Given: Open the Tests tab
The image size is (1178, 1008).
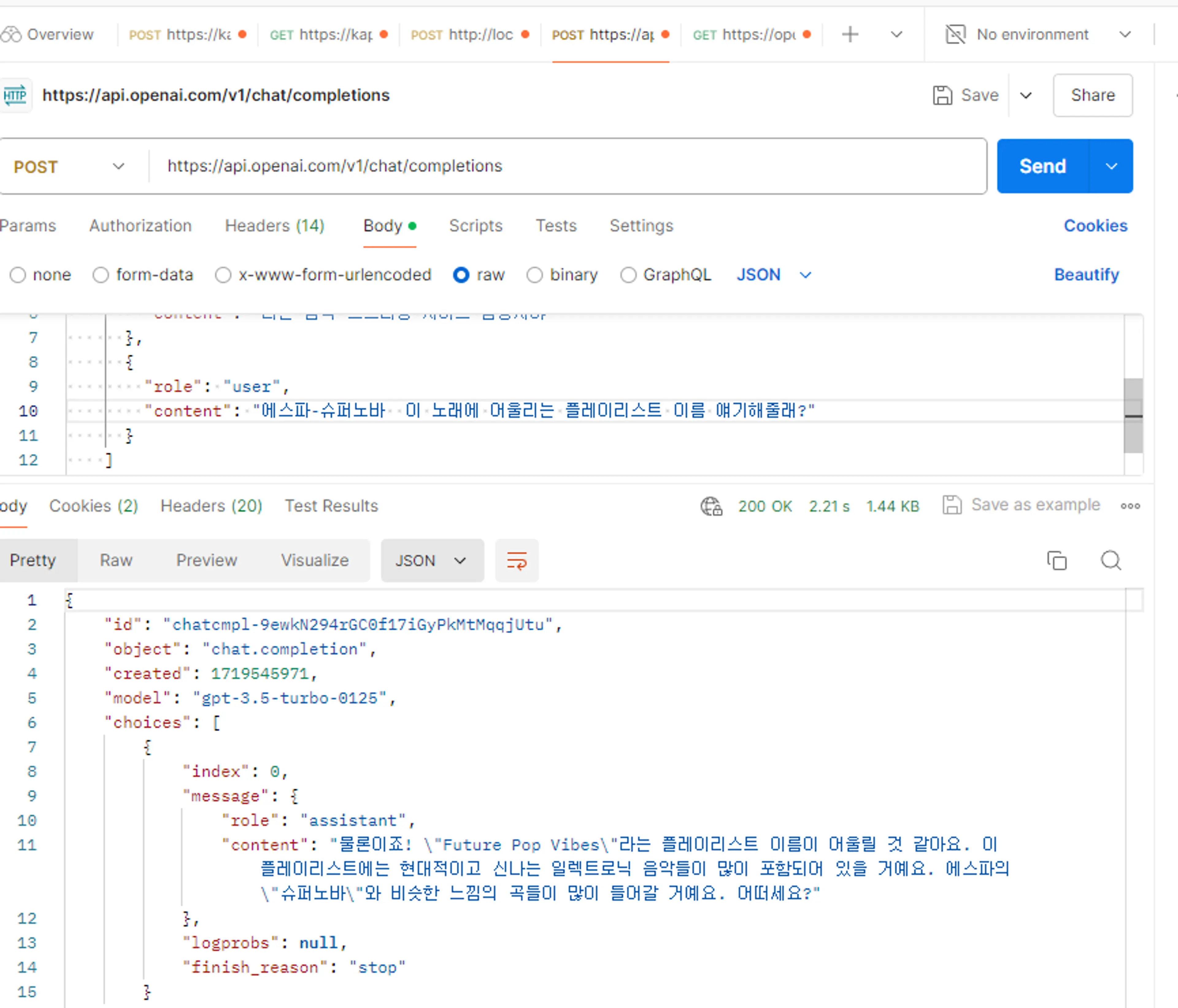Looking at the screenshot, I should [x=556, y=226].
